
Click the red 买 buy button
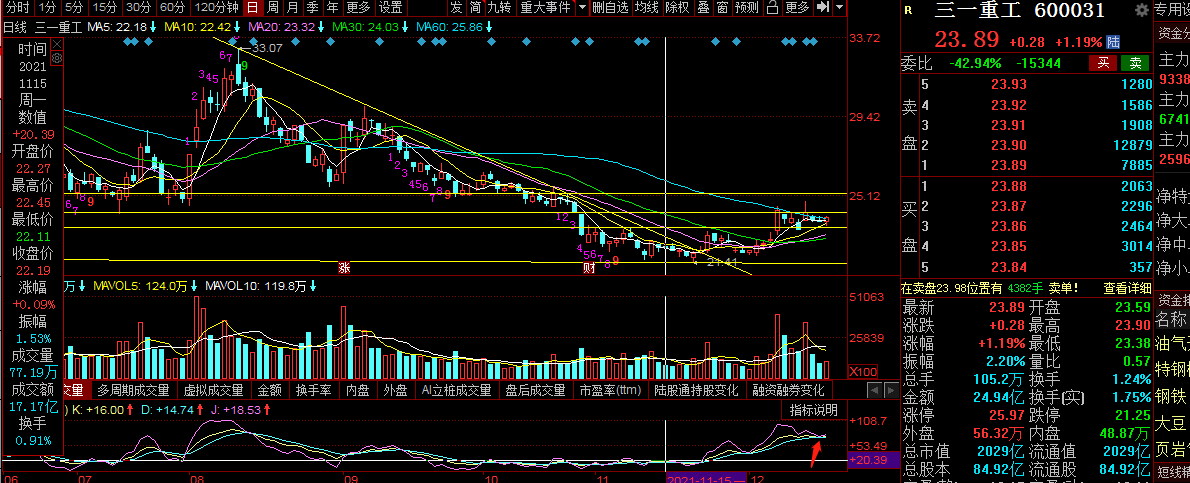click(1104, 63)
